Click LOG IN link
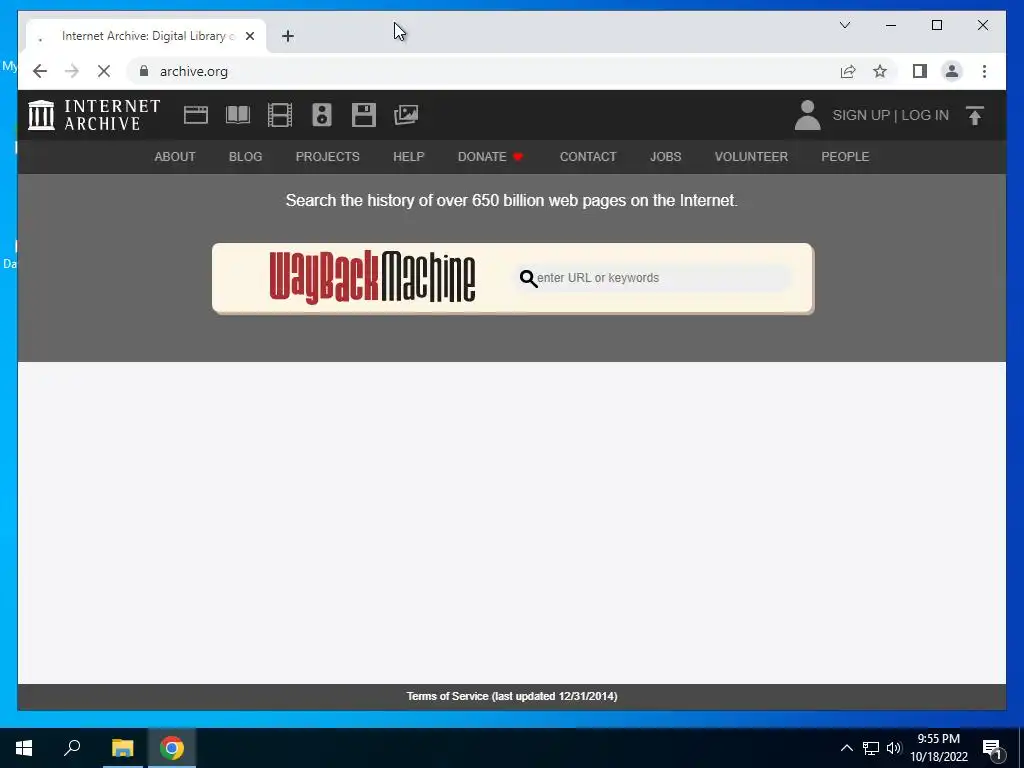 (x=925, y=115)
